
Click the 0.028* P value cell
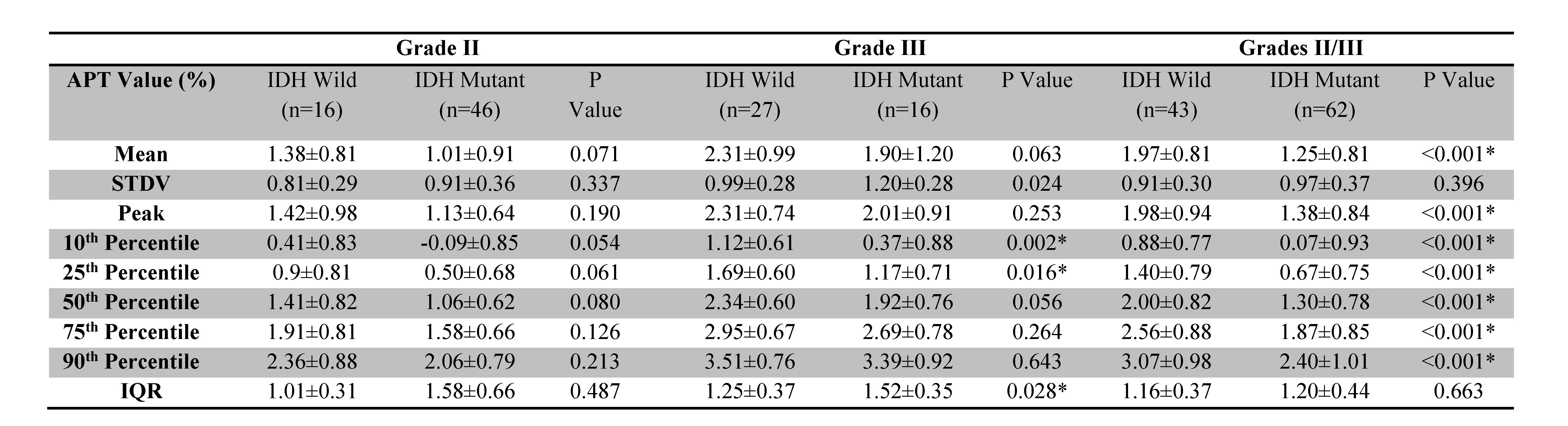coord(1037,391)
